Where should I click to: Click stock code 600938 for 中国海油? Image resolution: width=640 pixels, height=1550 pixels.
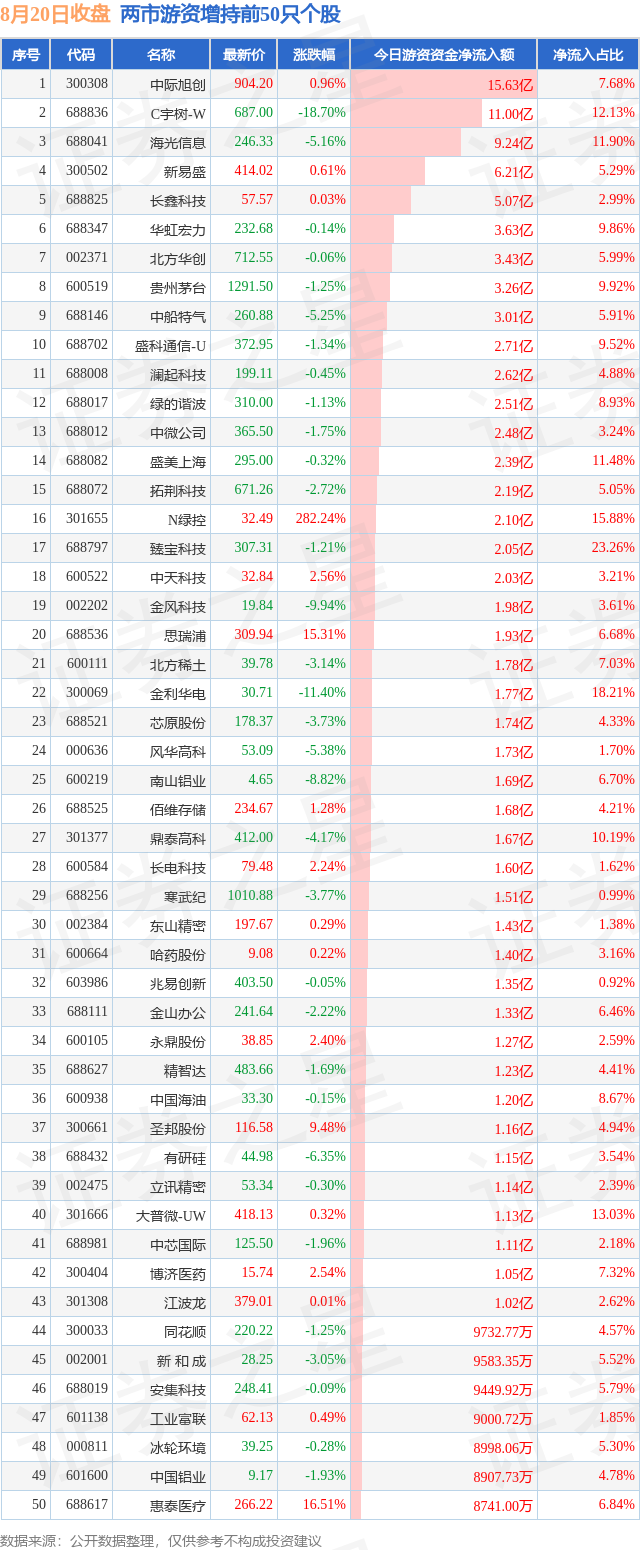87,1099
